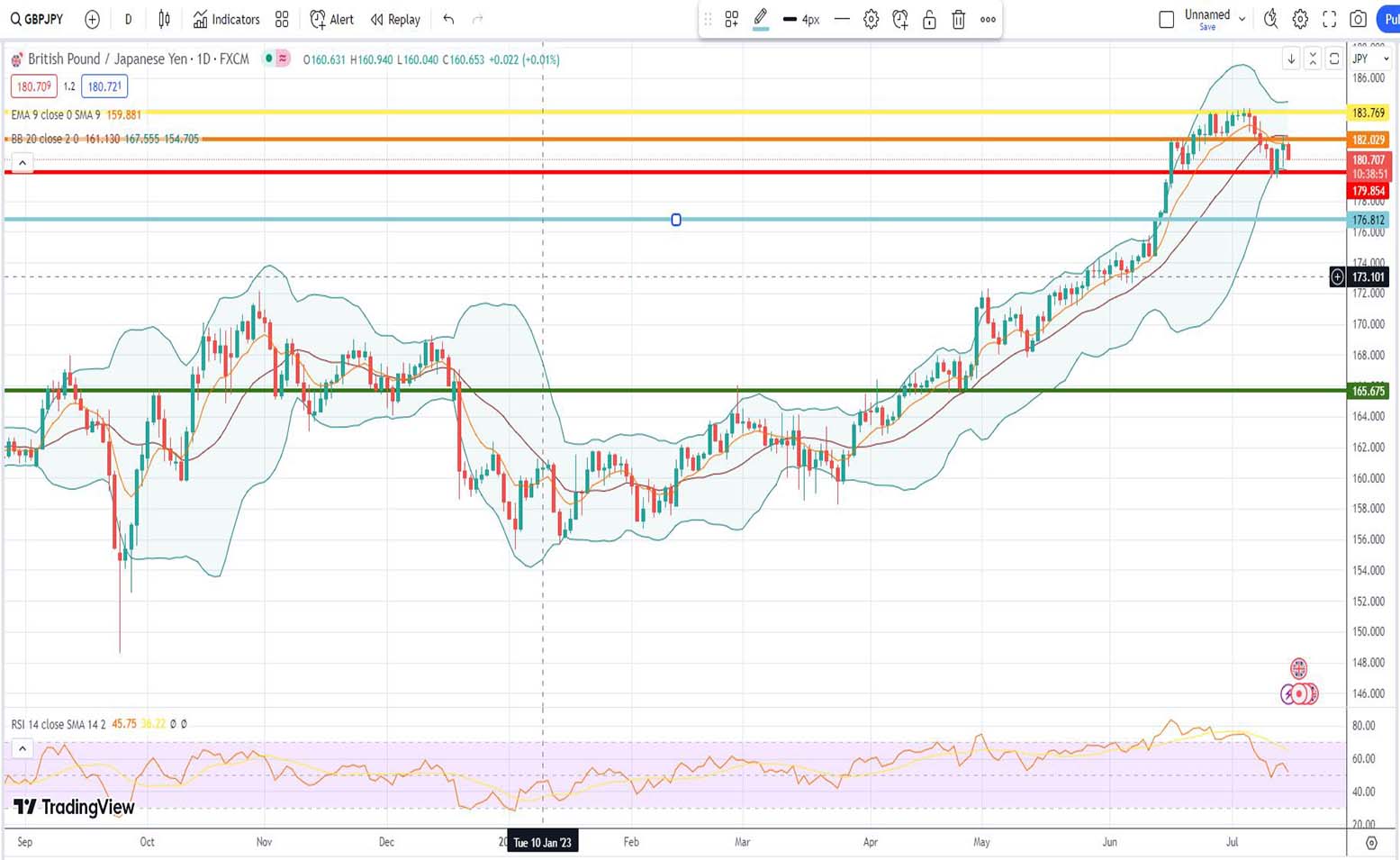Expand the Unnamed layout dropdown arrow
Image resolution: width=1400 pixels, height=860 pixels.
1242,19
